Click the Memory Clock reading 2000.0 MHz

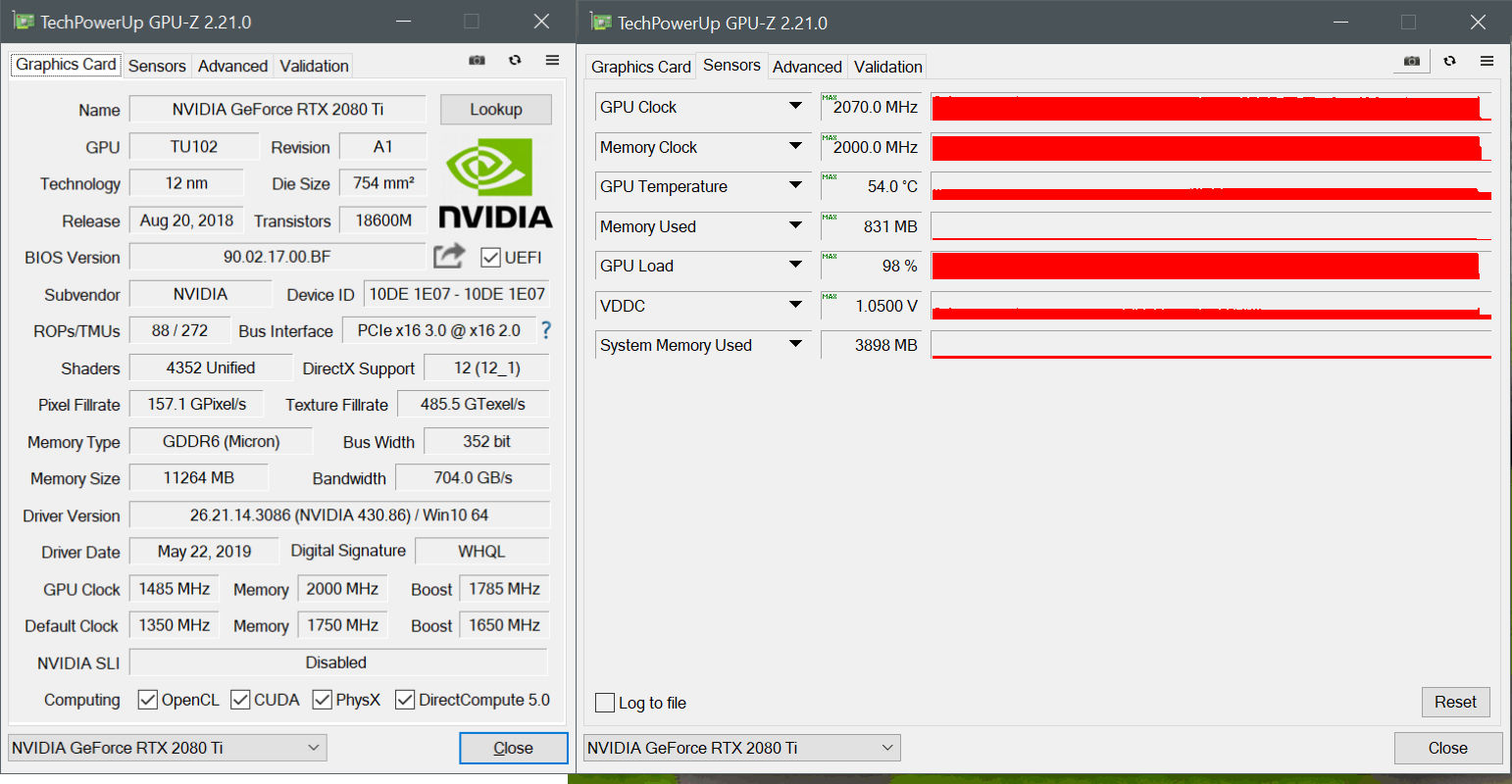click(871, 147)
